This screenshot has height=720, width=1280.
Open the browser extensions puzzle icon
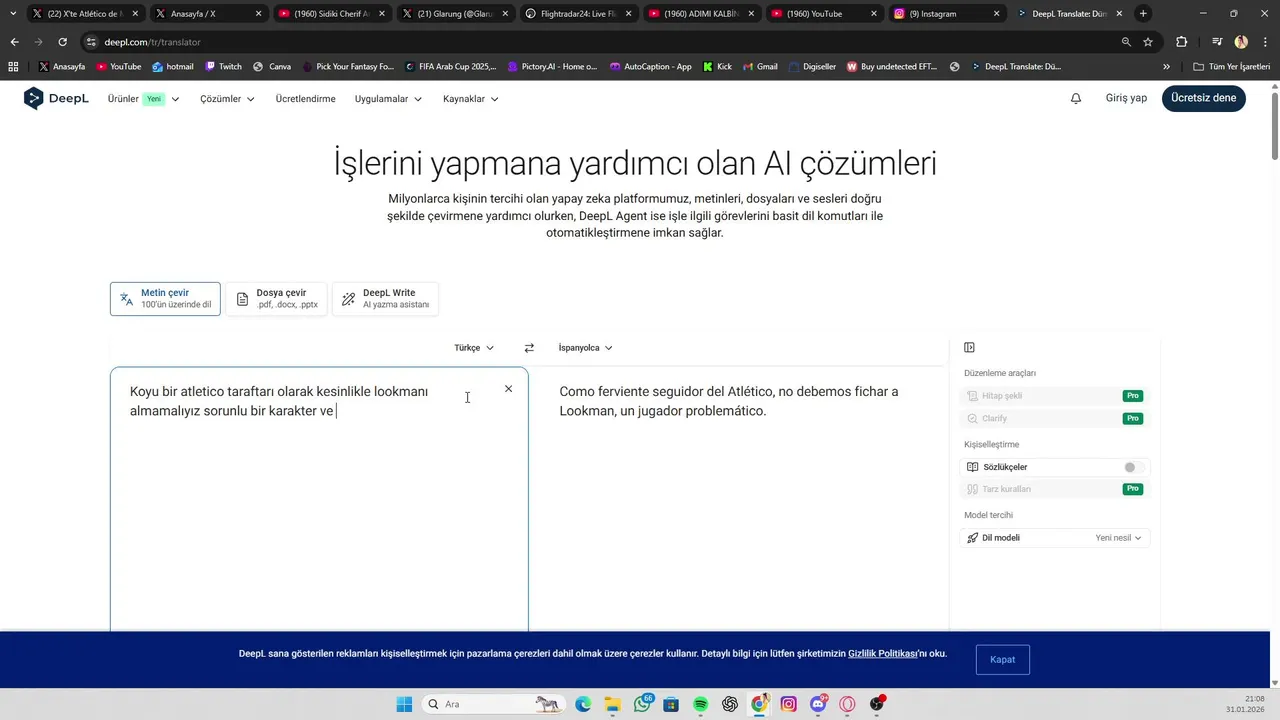(x=1182, y=42)
